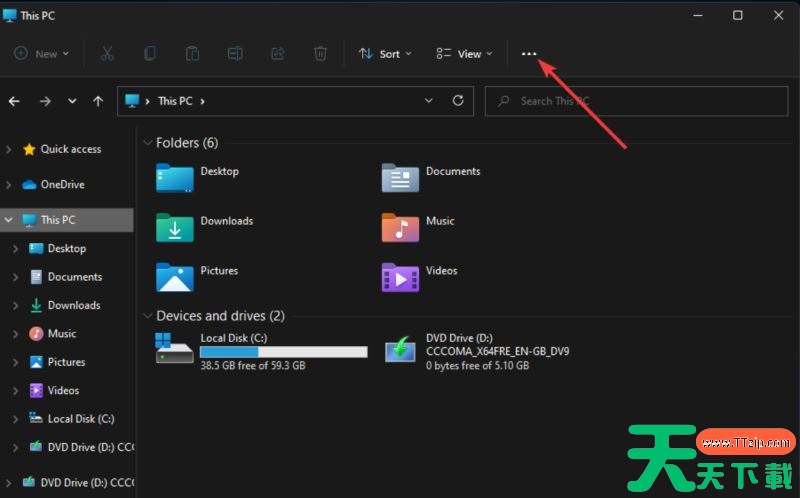Select OneDrive in navigation pane
The width and height of the screenshot is (800, 498).
coord(63,185)
